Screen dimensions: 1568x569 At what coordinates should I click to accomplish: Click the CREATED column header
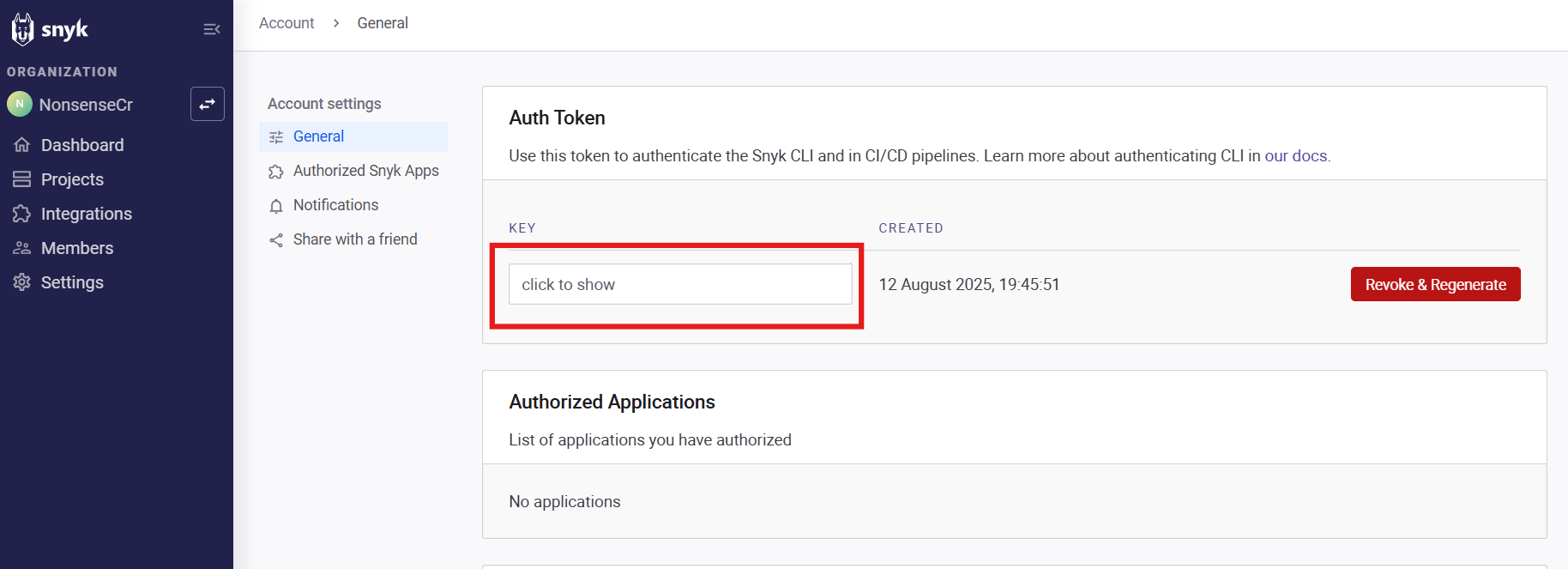[911, 228]
